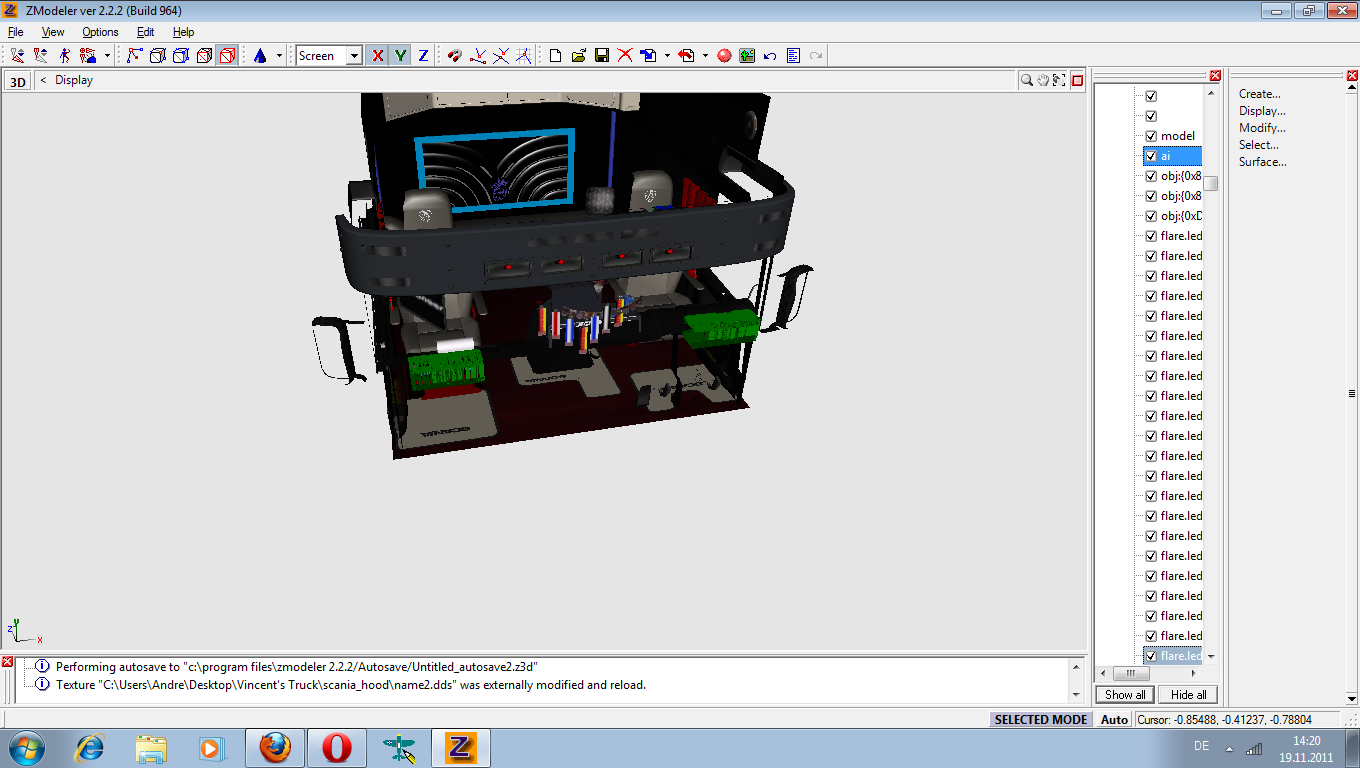The height and width of the screenshot is (768, 1360).
Task: Click the objects tree horizontal scrollbar
Action: coord(1150,673)
